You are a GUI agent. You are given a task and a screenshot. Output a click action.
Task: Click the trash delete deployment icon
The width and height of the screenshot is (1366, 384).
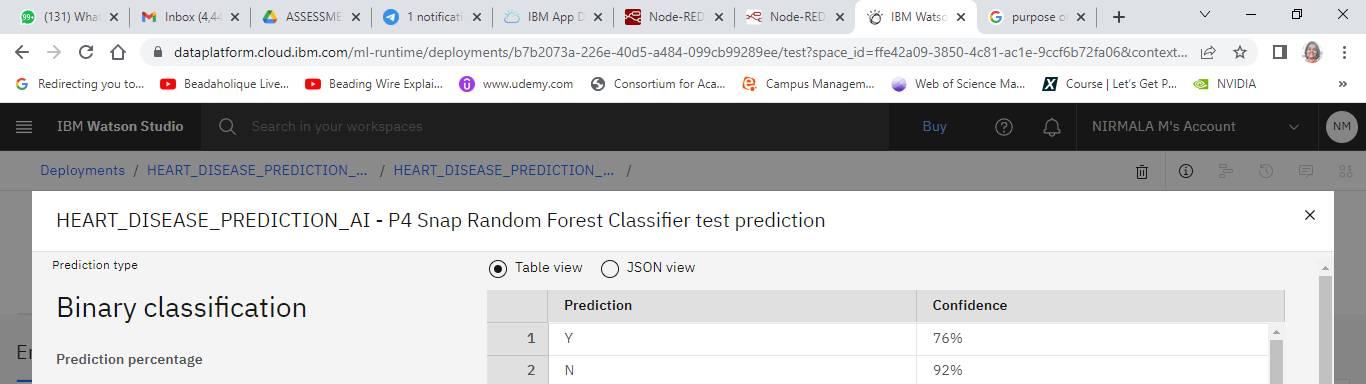(1142, 171)
